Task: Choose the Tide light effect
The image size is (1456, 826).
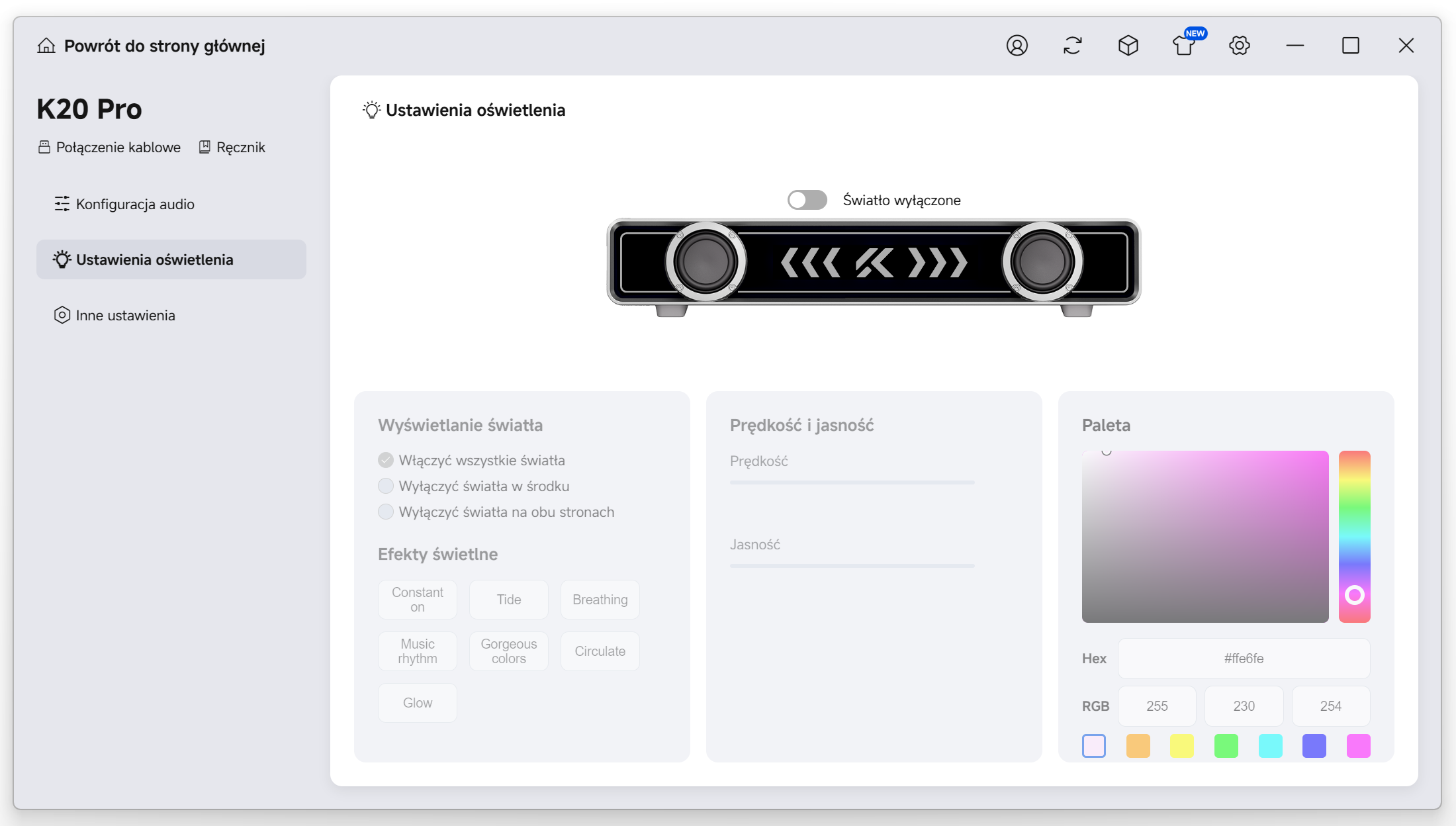Action: tap(509, 600)
